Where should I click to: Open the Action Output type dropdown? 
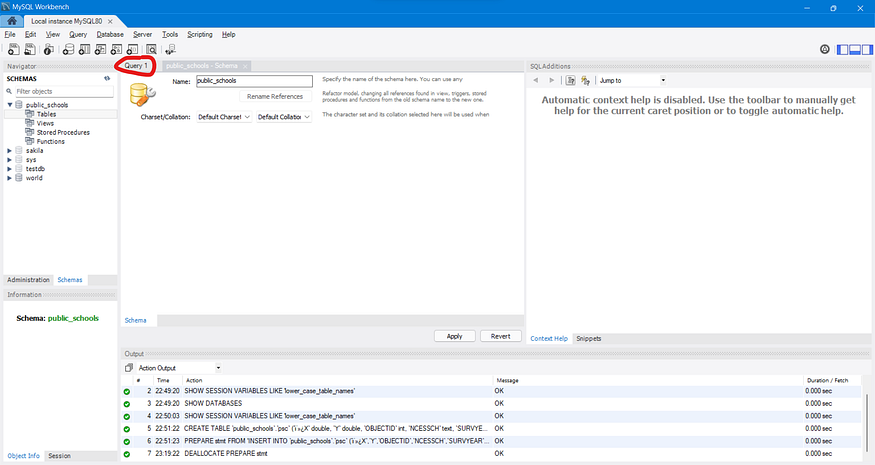pyautogui.click(x=179, y=368)
